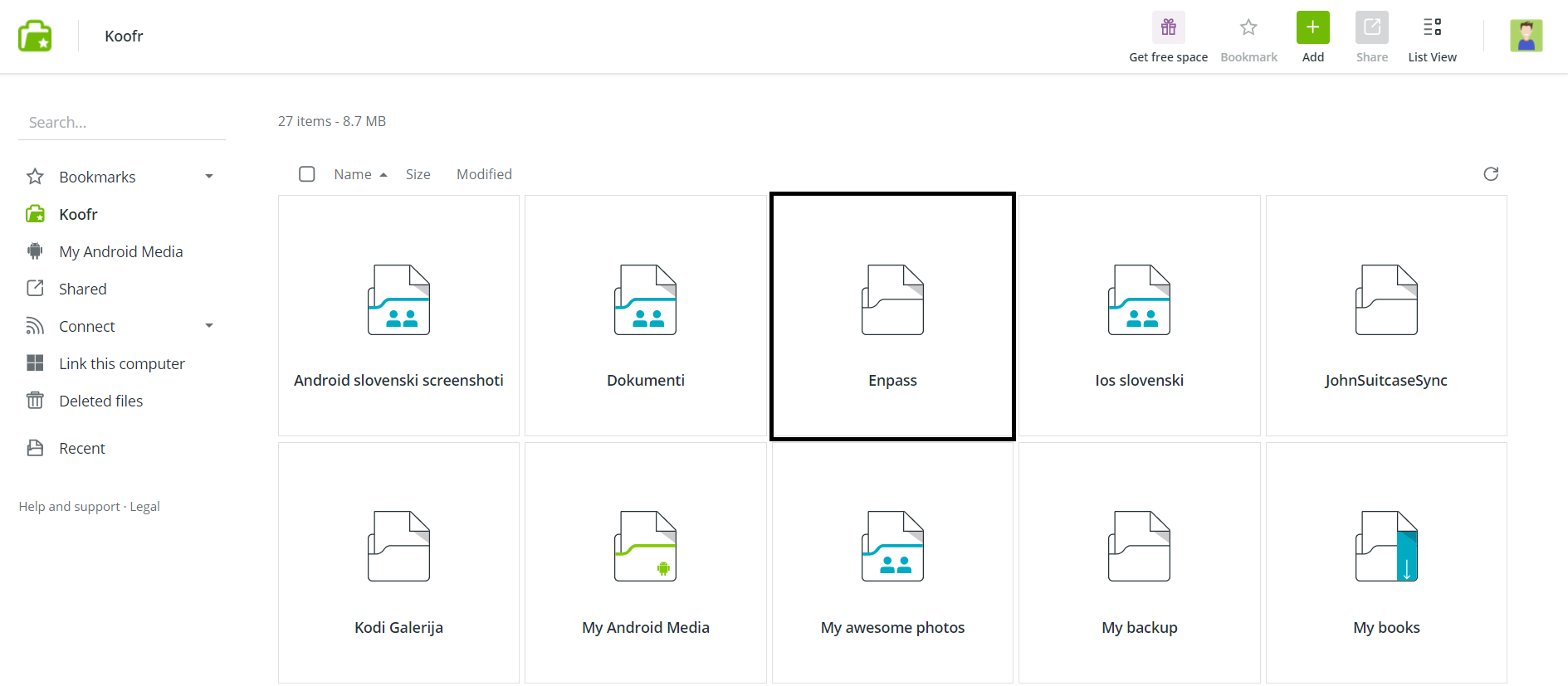
Task: Open the Ios slovenski folder icon
Action: pyautogui.click(x=1139, y=299)
